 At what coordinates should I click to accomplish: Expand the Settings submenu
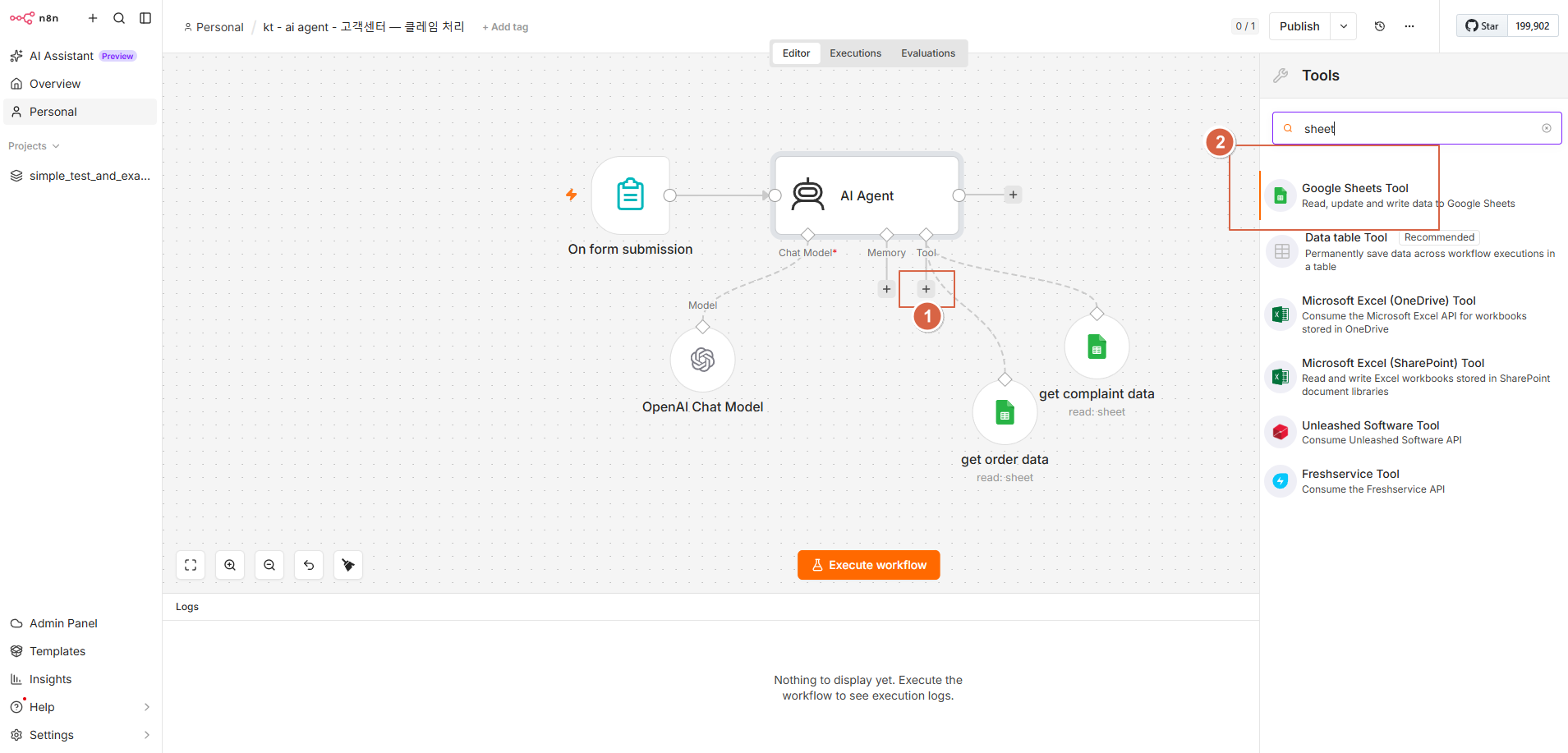pyautogui.click(x=147, y=735)
